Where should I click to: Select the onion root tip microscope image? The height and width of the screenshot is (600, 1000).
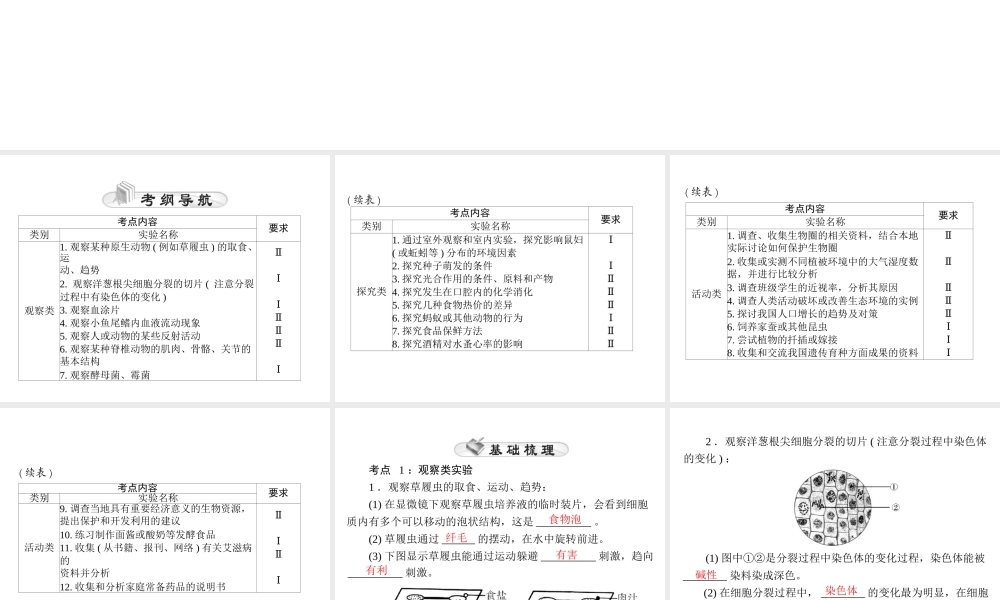click(x=832, y=507)
